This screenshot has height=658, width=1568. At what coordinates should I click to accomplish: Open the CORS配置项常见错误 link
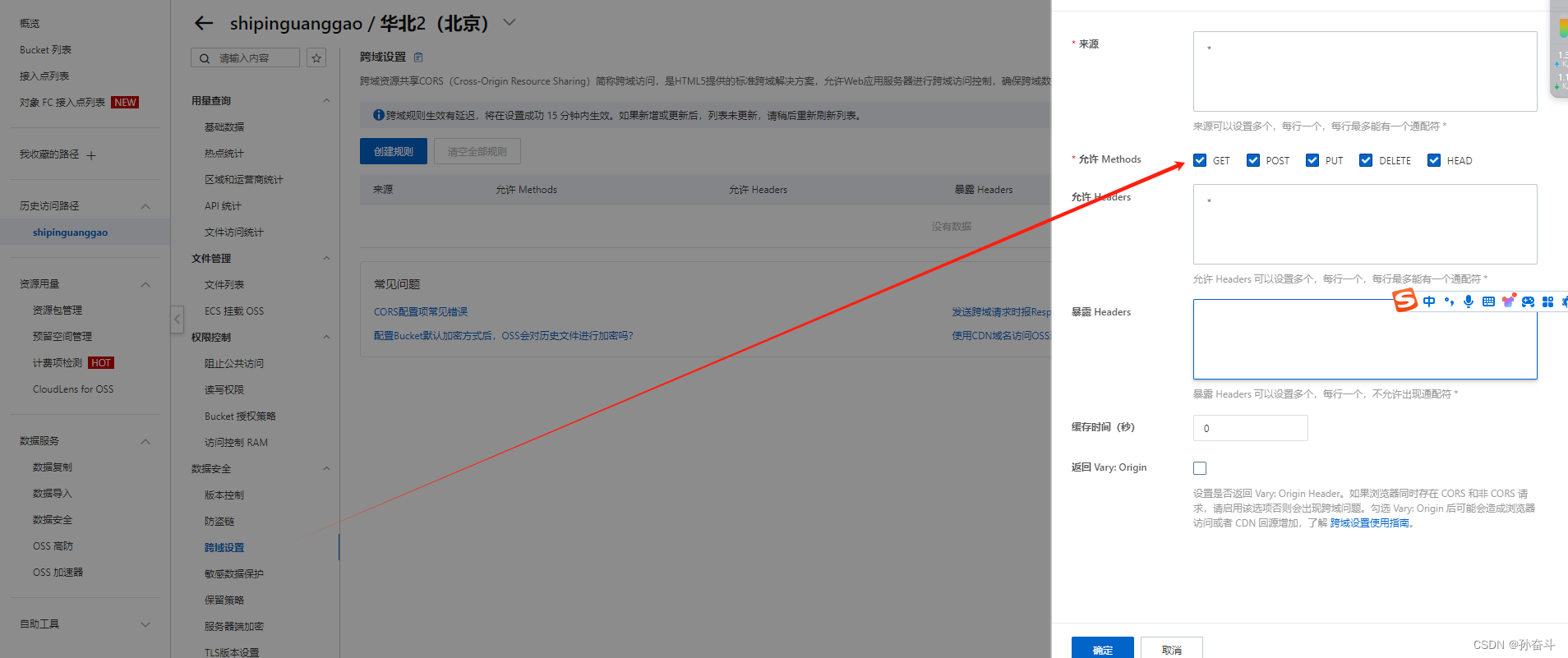[421, 312]
